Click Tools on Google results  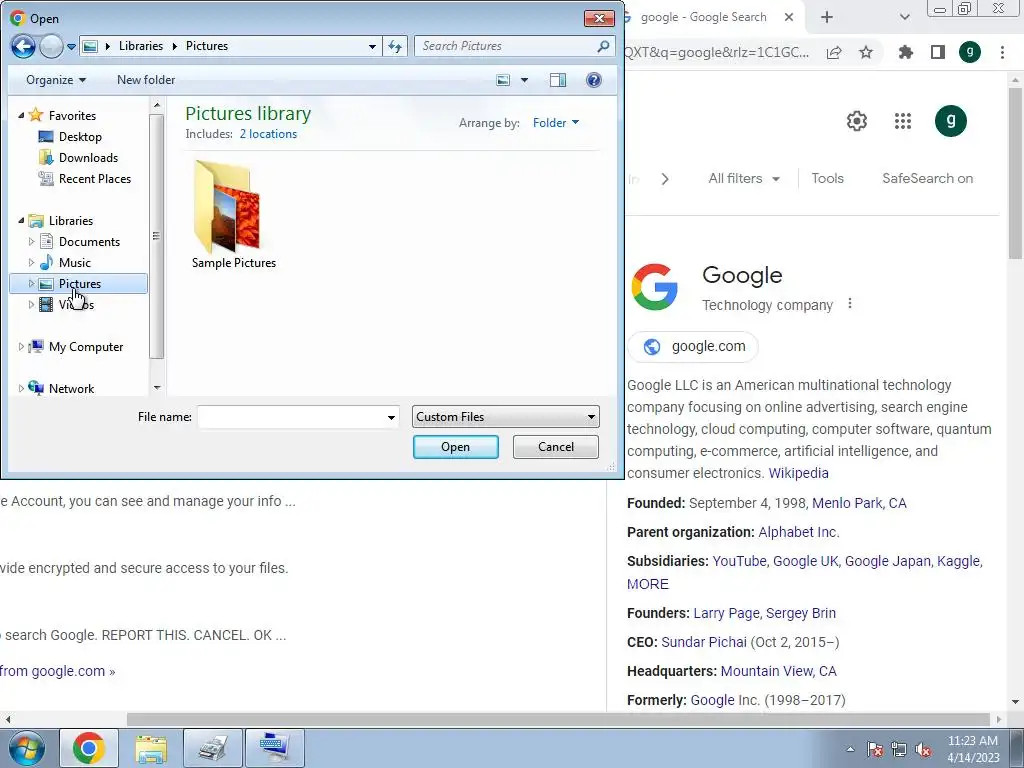tap(827, 178)
